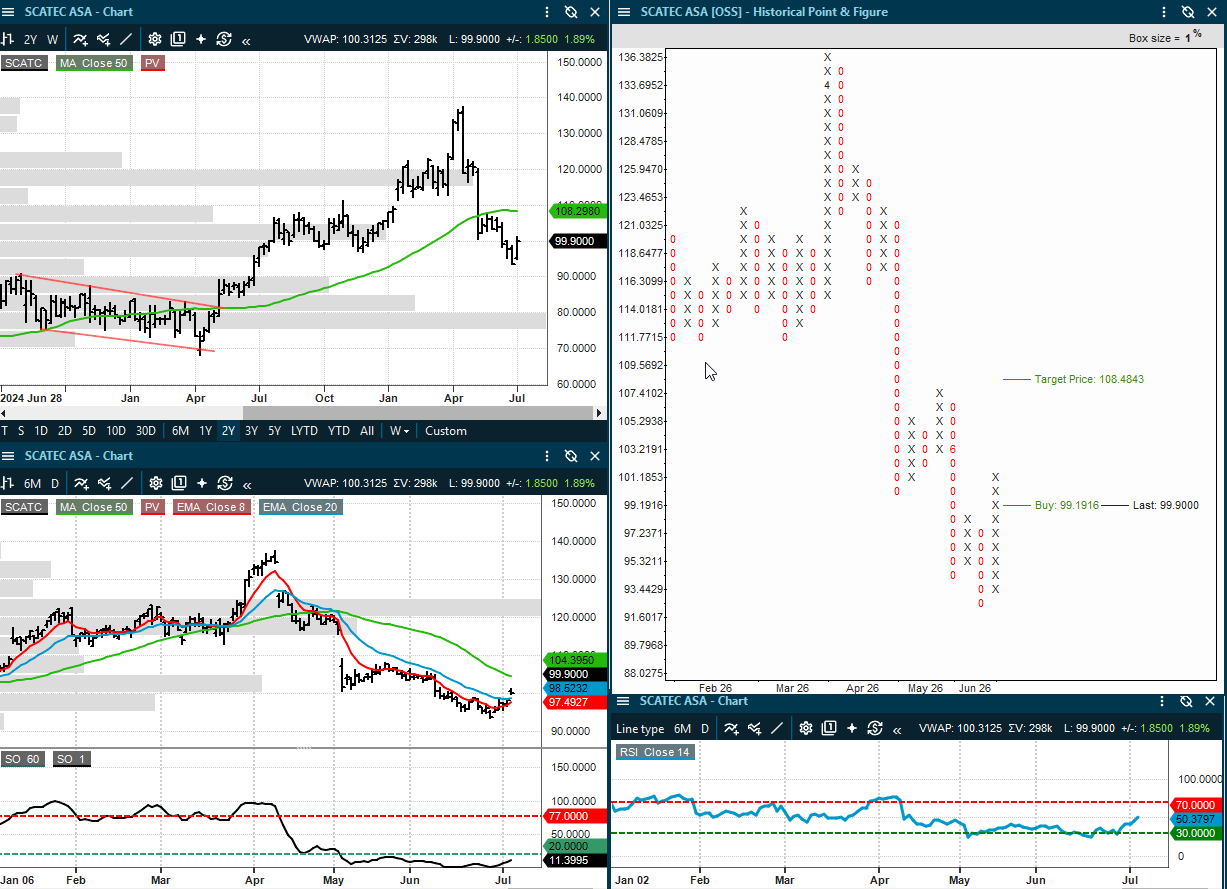1227x889 pixels.
Task: Toggle MA Close 50 label in top-left chart
Action: [x=94, y=63]
